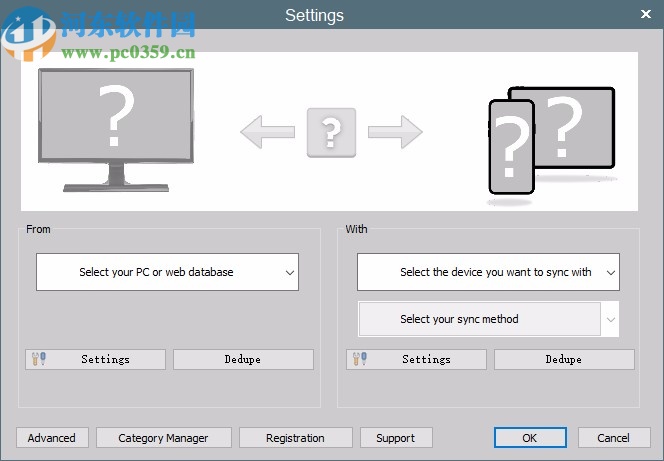
Task: Open the sync method dropdown
Action: tap(488, 319)
